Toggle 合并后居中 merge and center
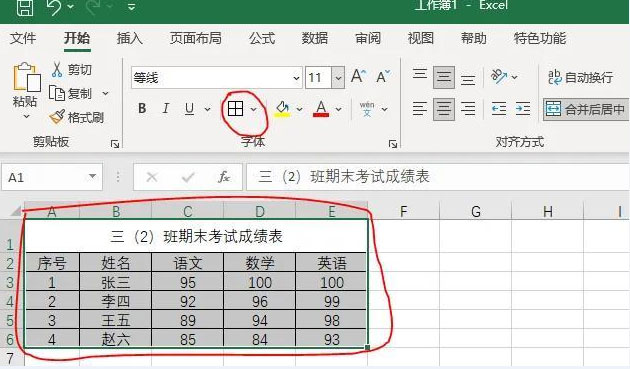The height and width of the screenshot is (369, 630). (x=585, y=109)
